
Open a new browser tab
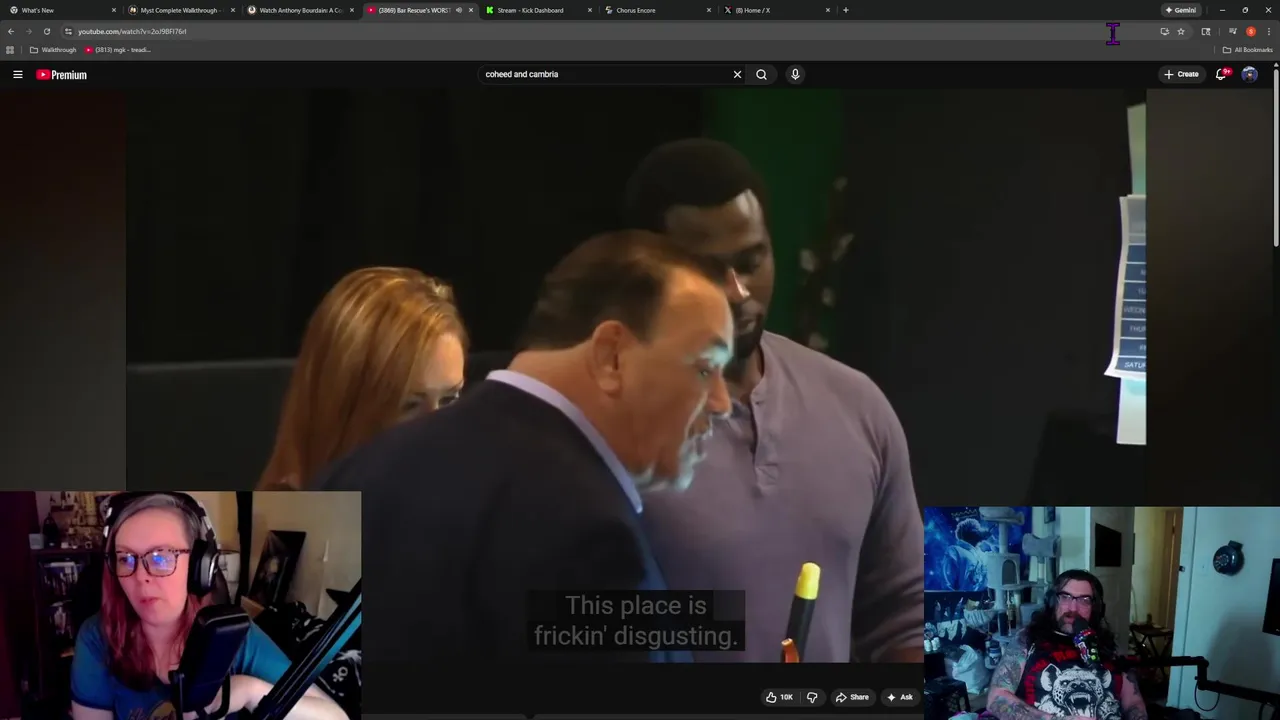point(845,10)
